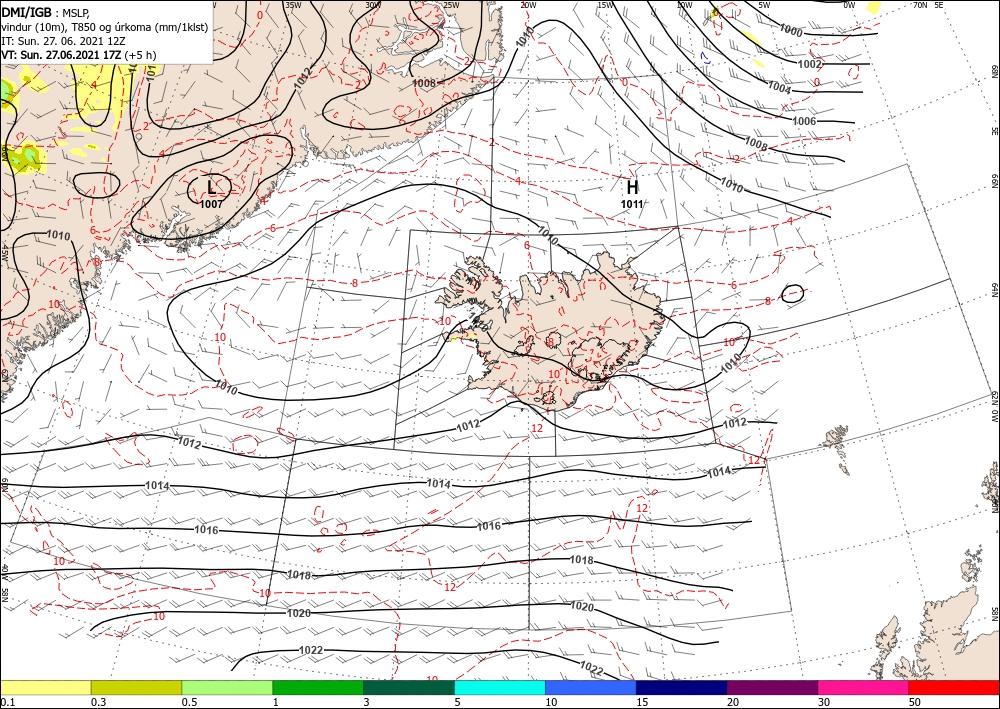This screenshot has height=709, width=1000.
Task: Click the yellow 0.1–0.3 precipitation legend swatch
Action: pyautogui.click(x=45, y=687)
